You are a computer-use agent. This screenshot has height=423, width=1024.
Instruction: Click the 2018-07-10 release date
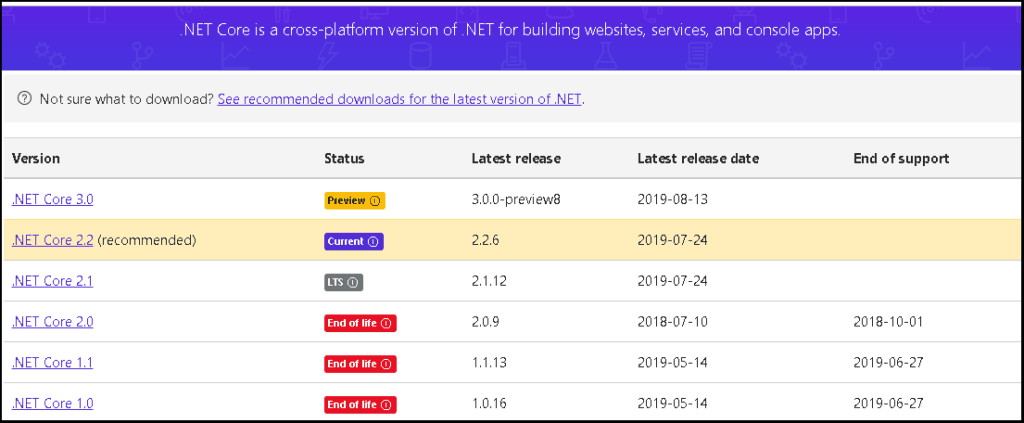(673, 322)
